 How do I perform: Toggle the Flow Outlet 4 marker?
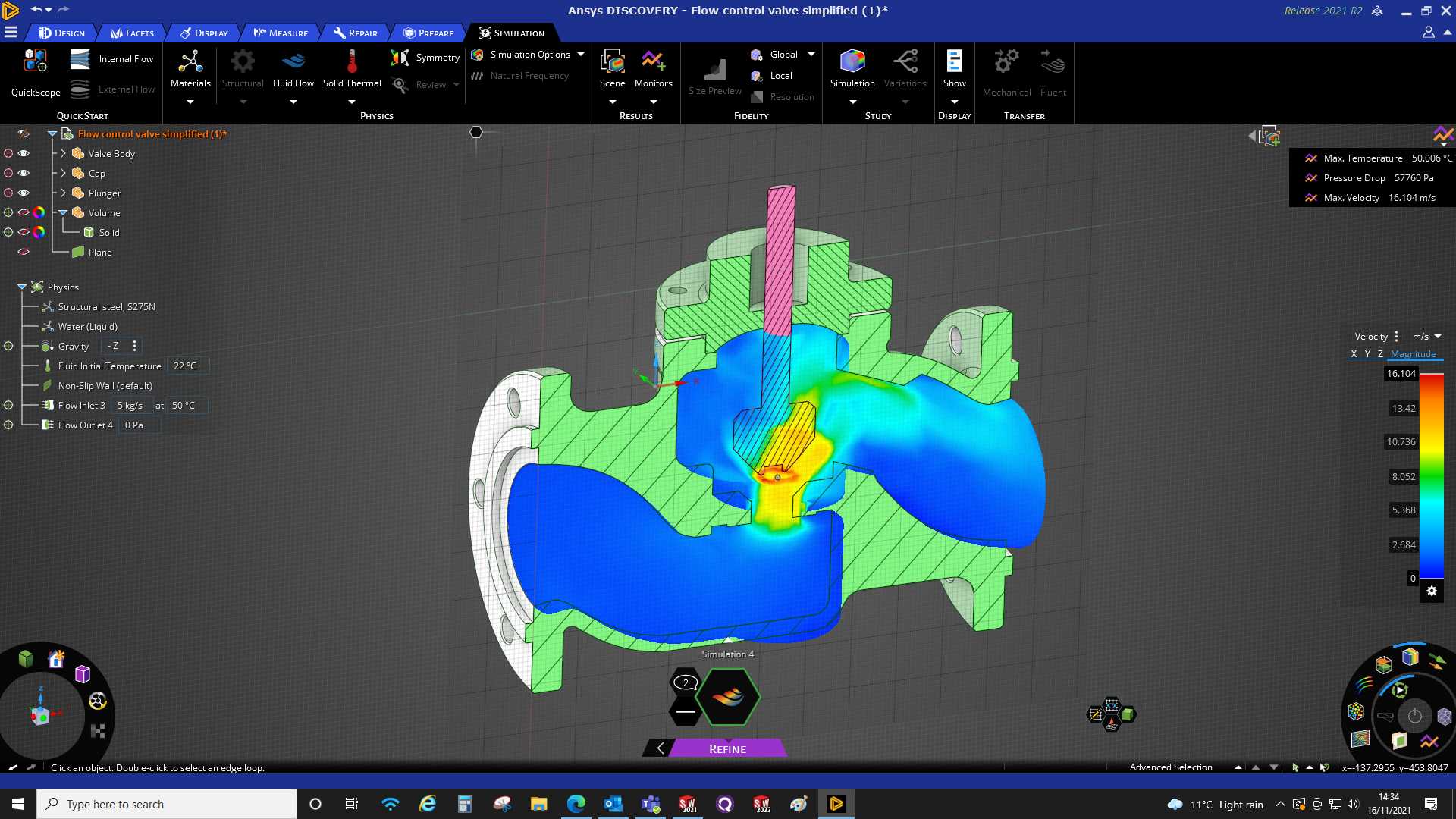[8, 425]
